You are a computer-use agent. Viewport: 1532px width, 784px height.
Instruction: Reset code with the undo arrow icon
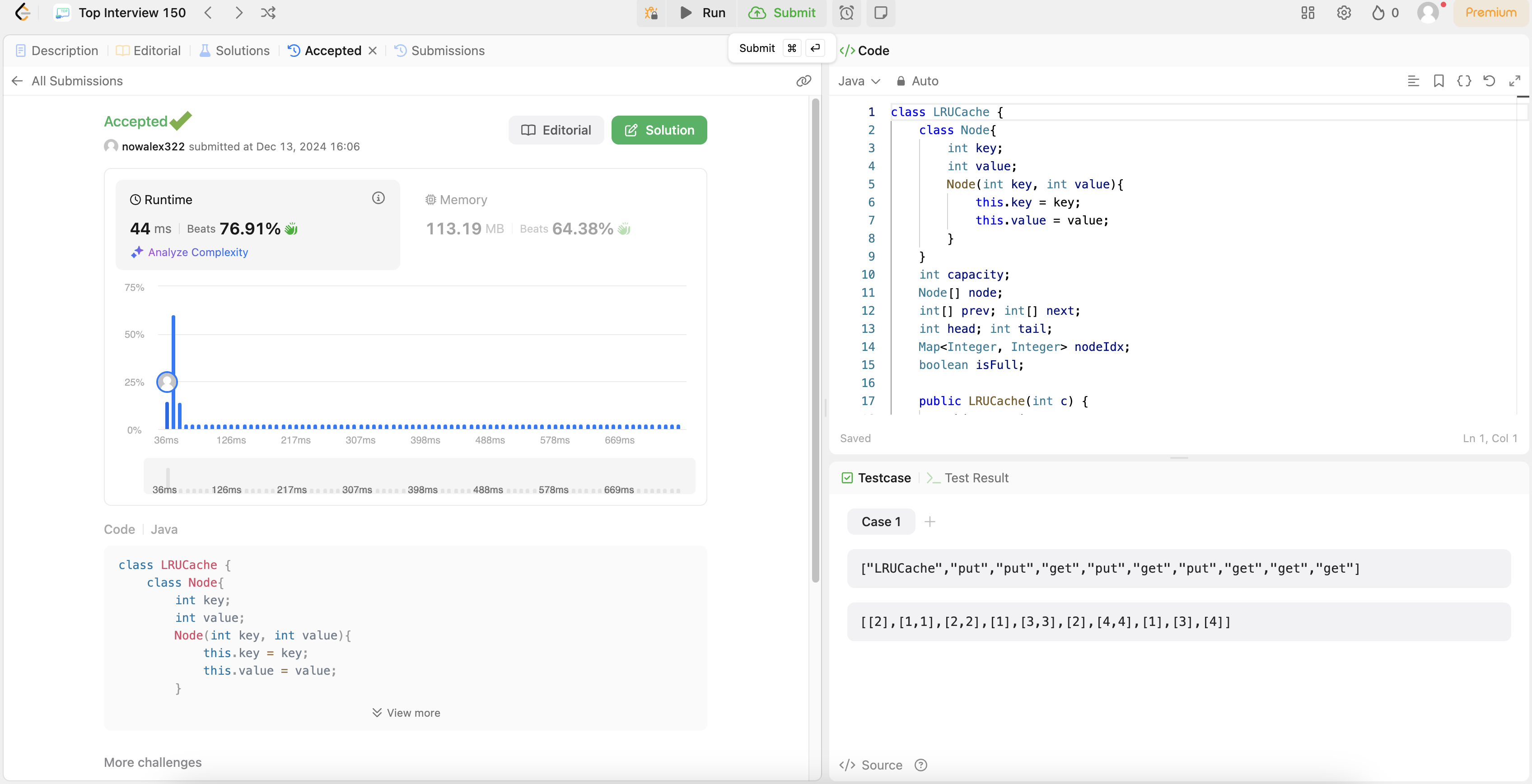tap(1489, 81)
